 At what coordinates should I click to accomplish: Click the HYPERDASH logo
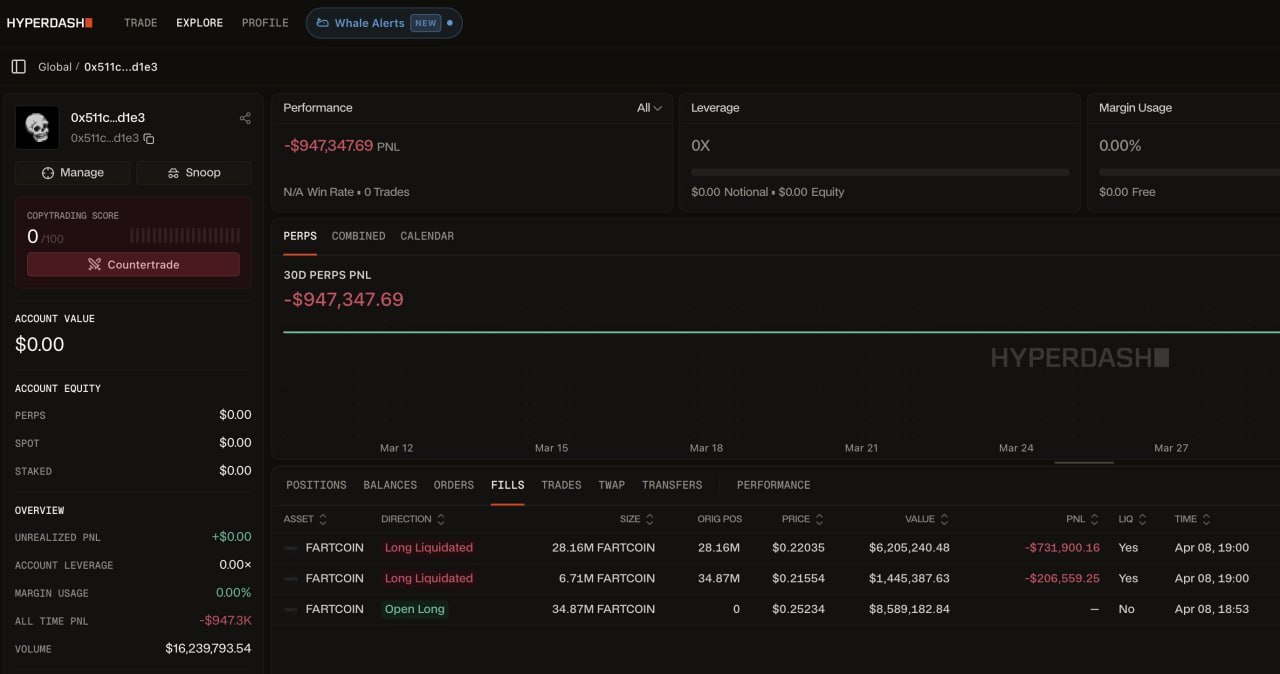tap(50, 22)
